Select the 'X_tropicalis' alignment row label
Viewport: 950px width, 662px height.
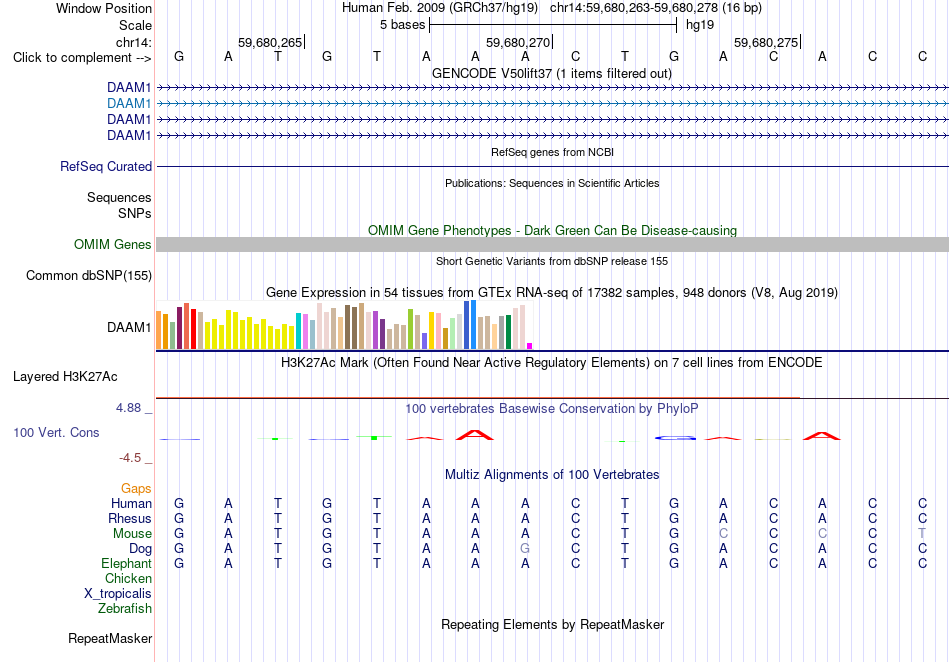point(118,594)
